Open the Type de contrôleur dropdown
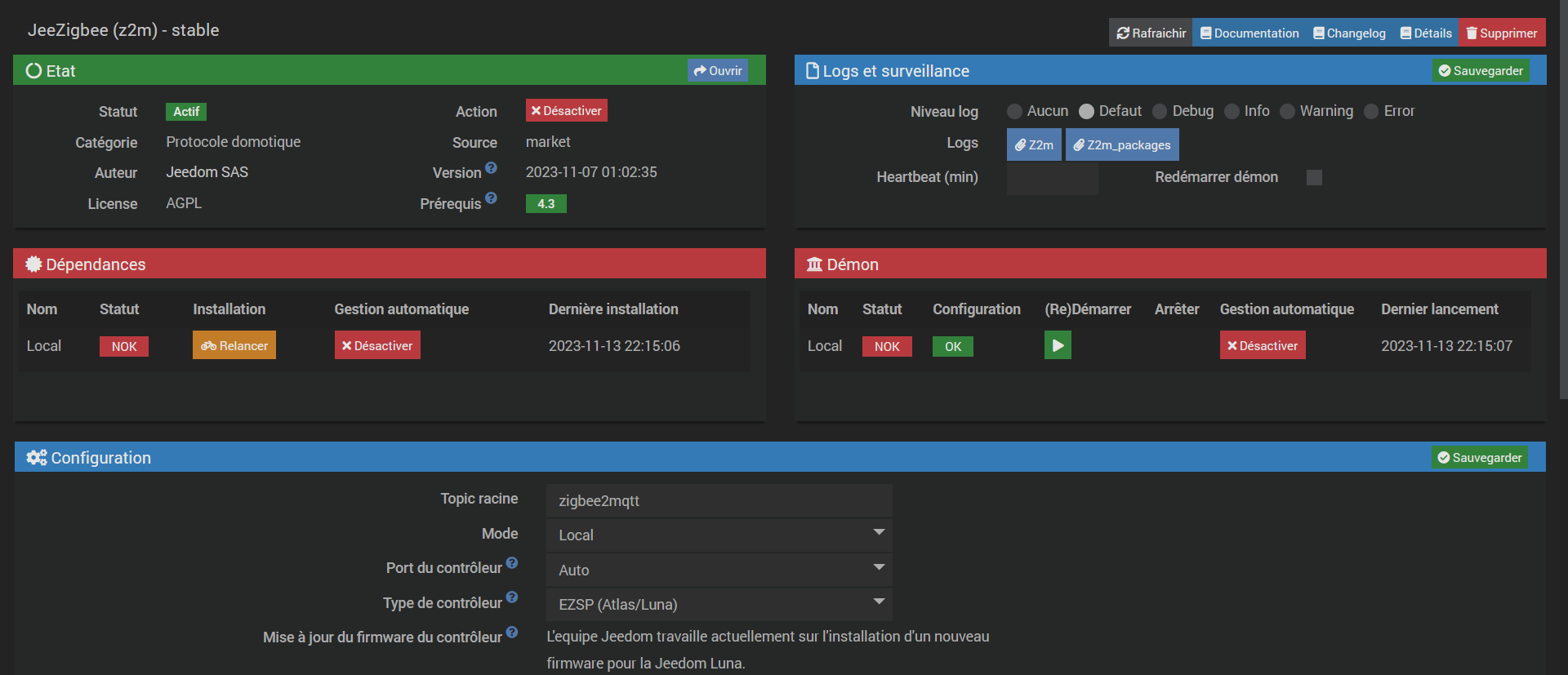Viewport: 1568px width, 675px height. (719, 604)
